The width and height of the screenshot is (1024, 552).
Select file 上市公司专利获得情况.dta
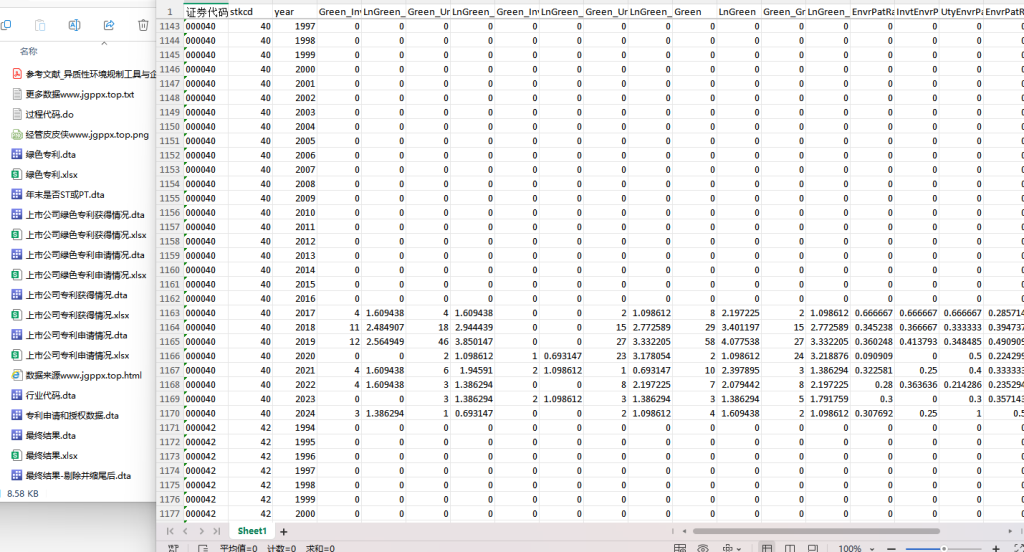pyautogui.click(x=76, y=295)
